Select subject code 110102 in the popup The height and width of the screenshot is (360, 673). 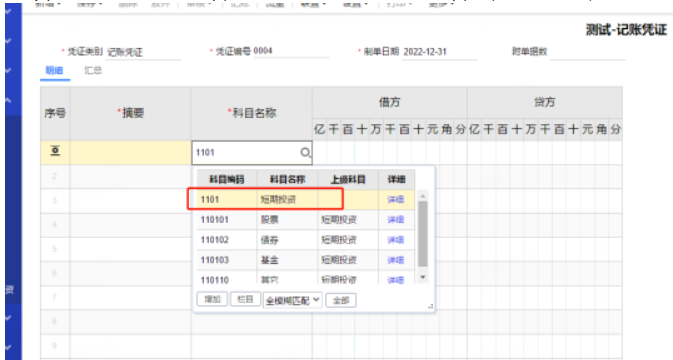point(215,240)
